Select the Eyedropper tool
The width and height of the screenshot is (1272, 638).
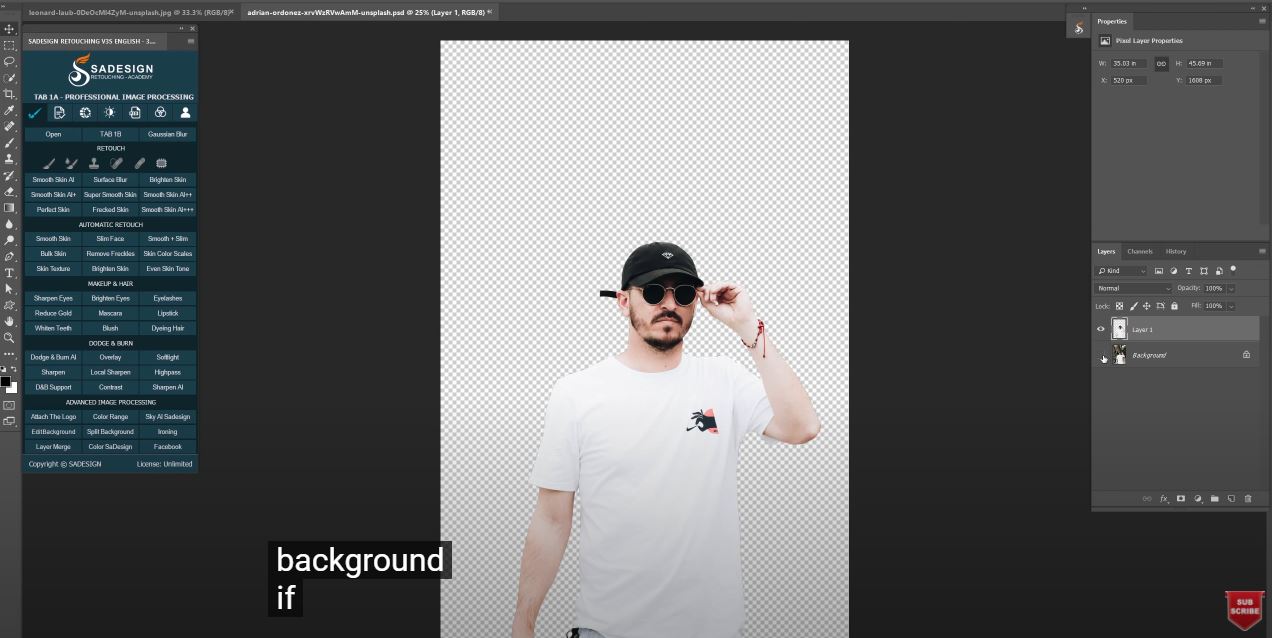[x=9, y=110]
